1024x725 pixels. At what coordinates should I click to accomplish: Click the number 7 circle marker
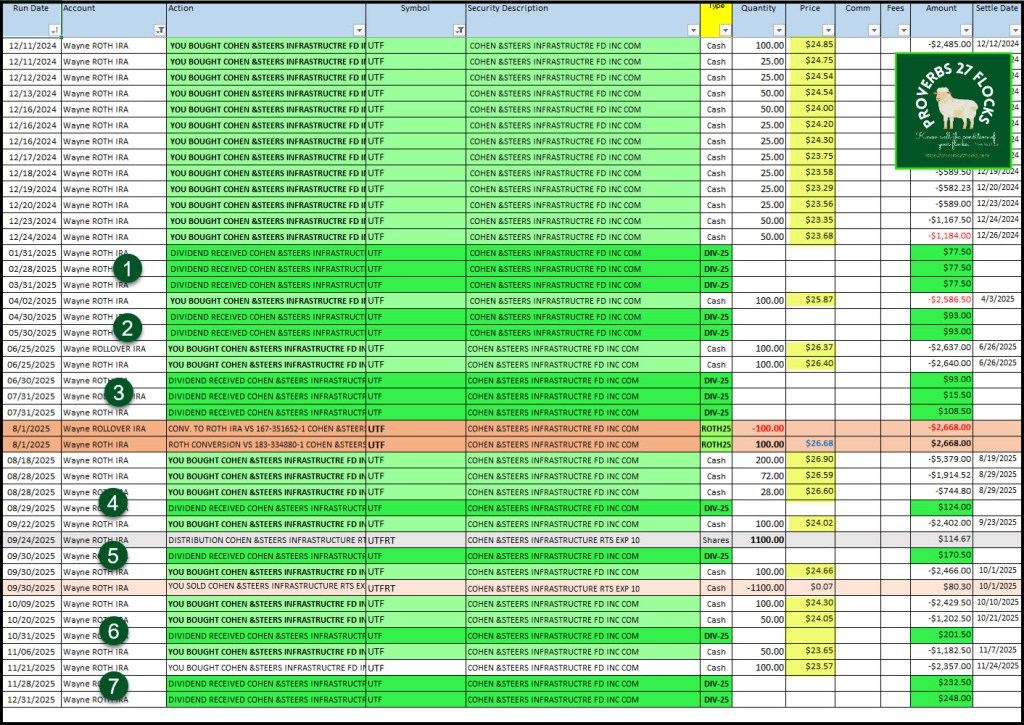tap(116, 686)
